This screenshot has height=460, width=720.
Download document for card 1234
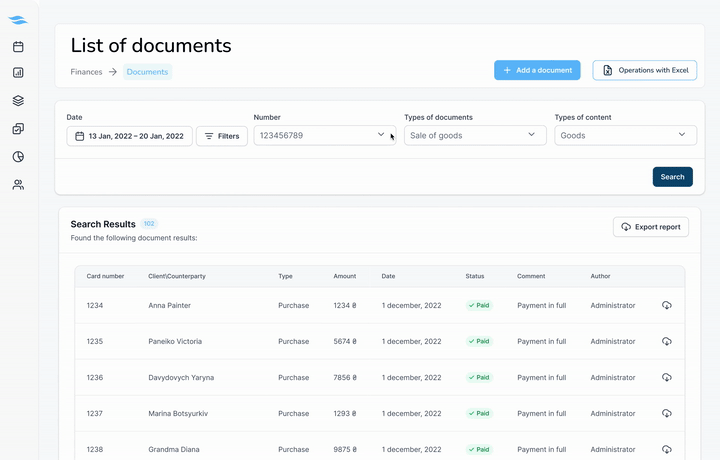[x=667, y=306]
